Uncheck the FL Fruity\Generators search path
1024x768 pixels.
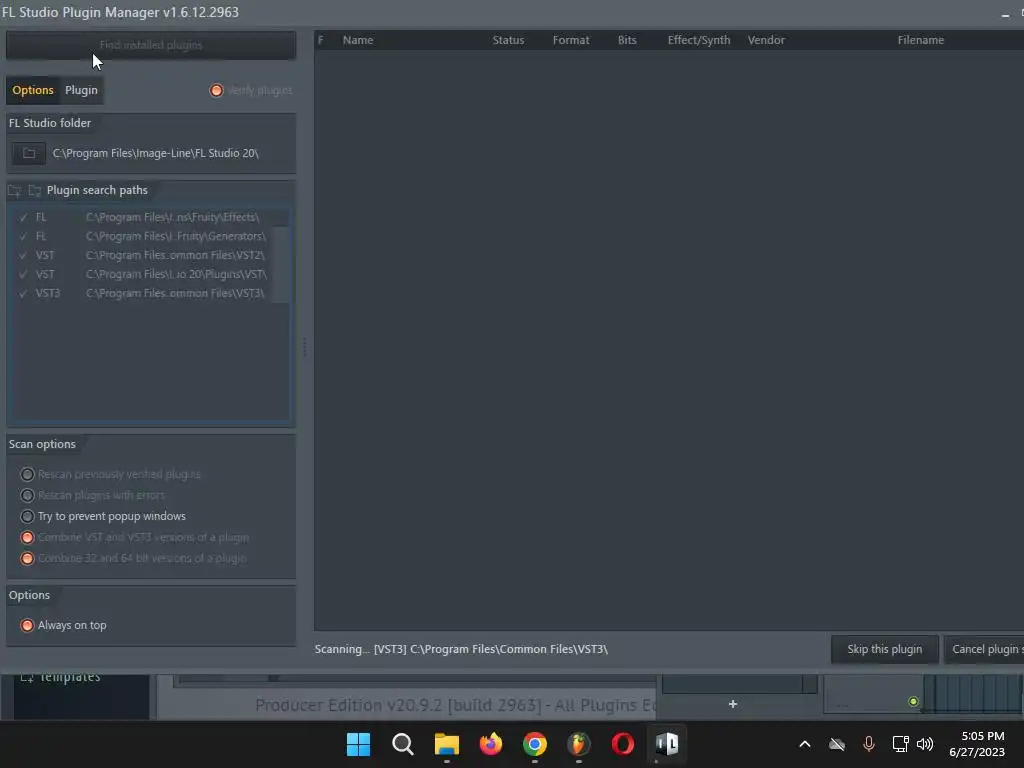coord(24,236)
